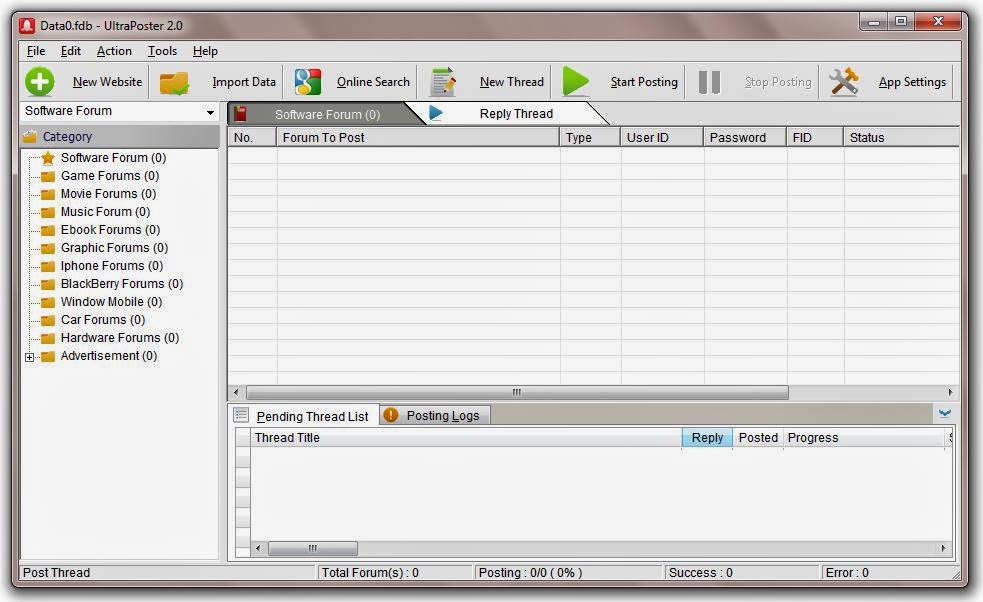Click the New Website toolbar label
This screenshot has width=983, height=602.
click(x=107, y=82)
